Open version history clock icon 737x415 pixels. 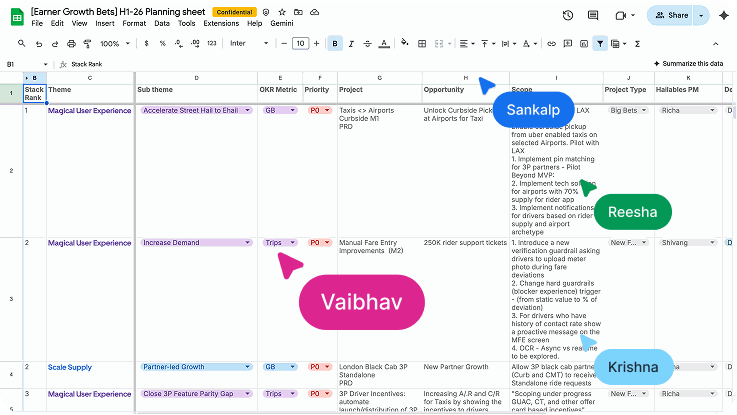point(568,16)
